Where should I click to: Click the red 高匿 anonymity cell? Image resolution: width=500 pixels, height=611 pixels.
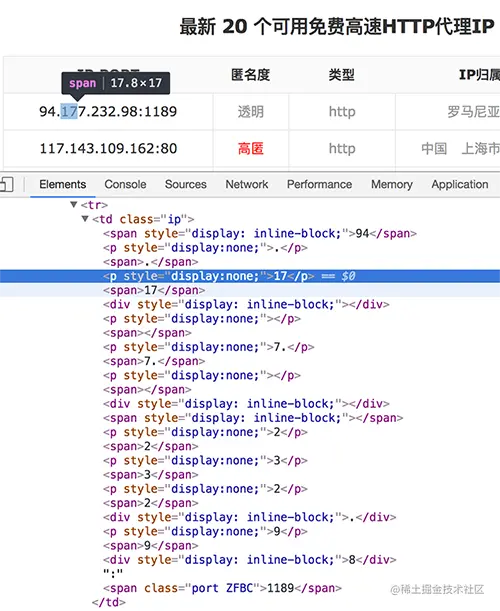[x=251, y=148]
